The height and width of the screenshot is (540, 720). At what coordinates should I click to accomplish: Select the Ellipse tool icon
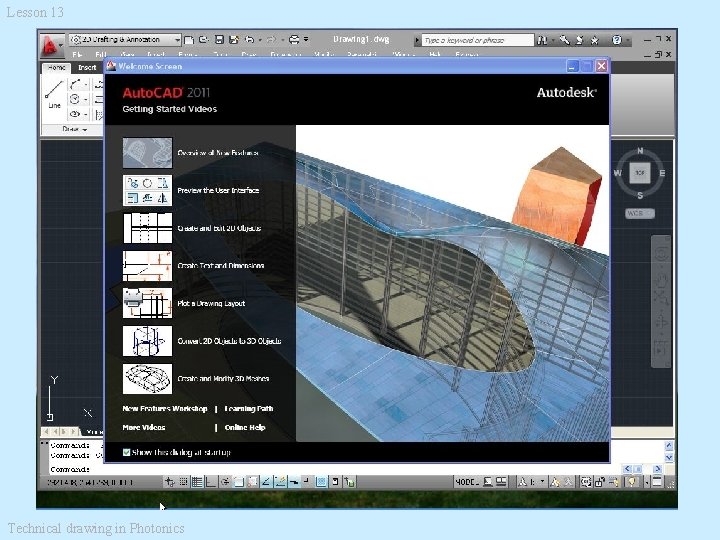[x=75, y=113]
